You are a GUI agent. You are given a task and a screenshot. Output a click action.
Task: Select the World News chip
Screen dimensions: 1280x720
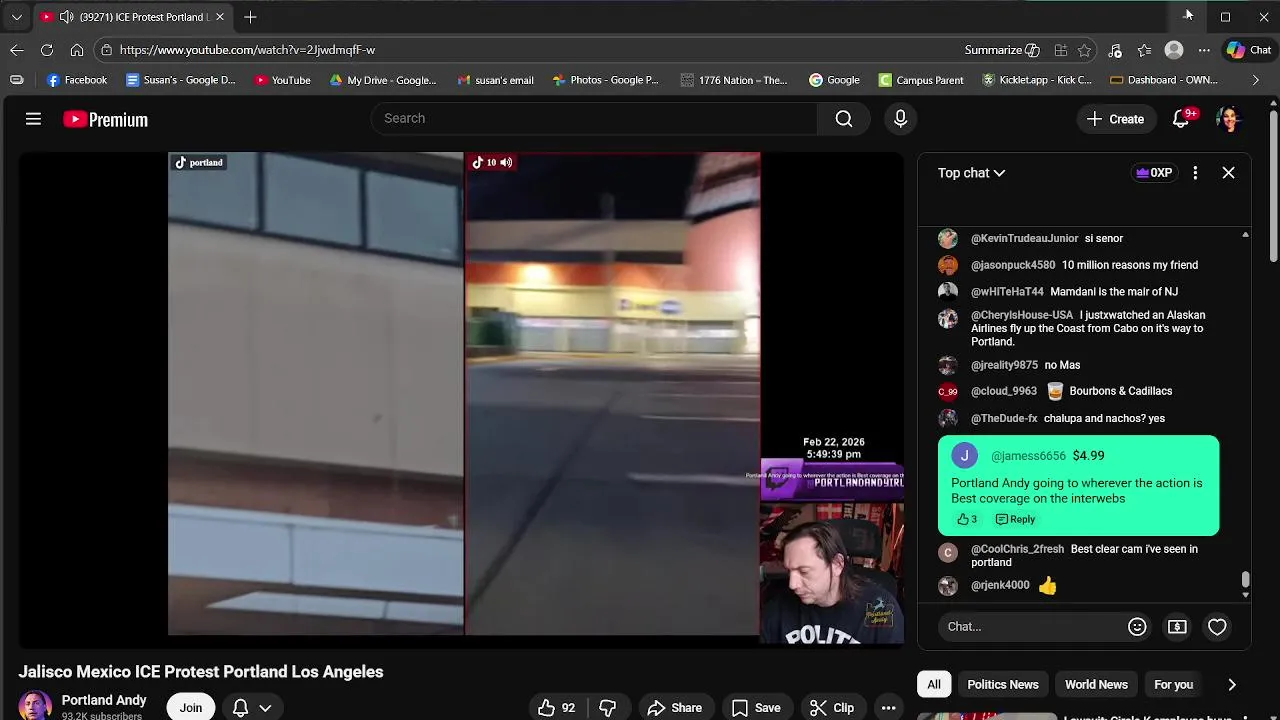(1096, 685)
